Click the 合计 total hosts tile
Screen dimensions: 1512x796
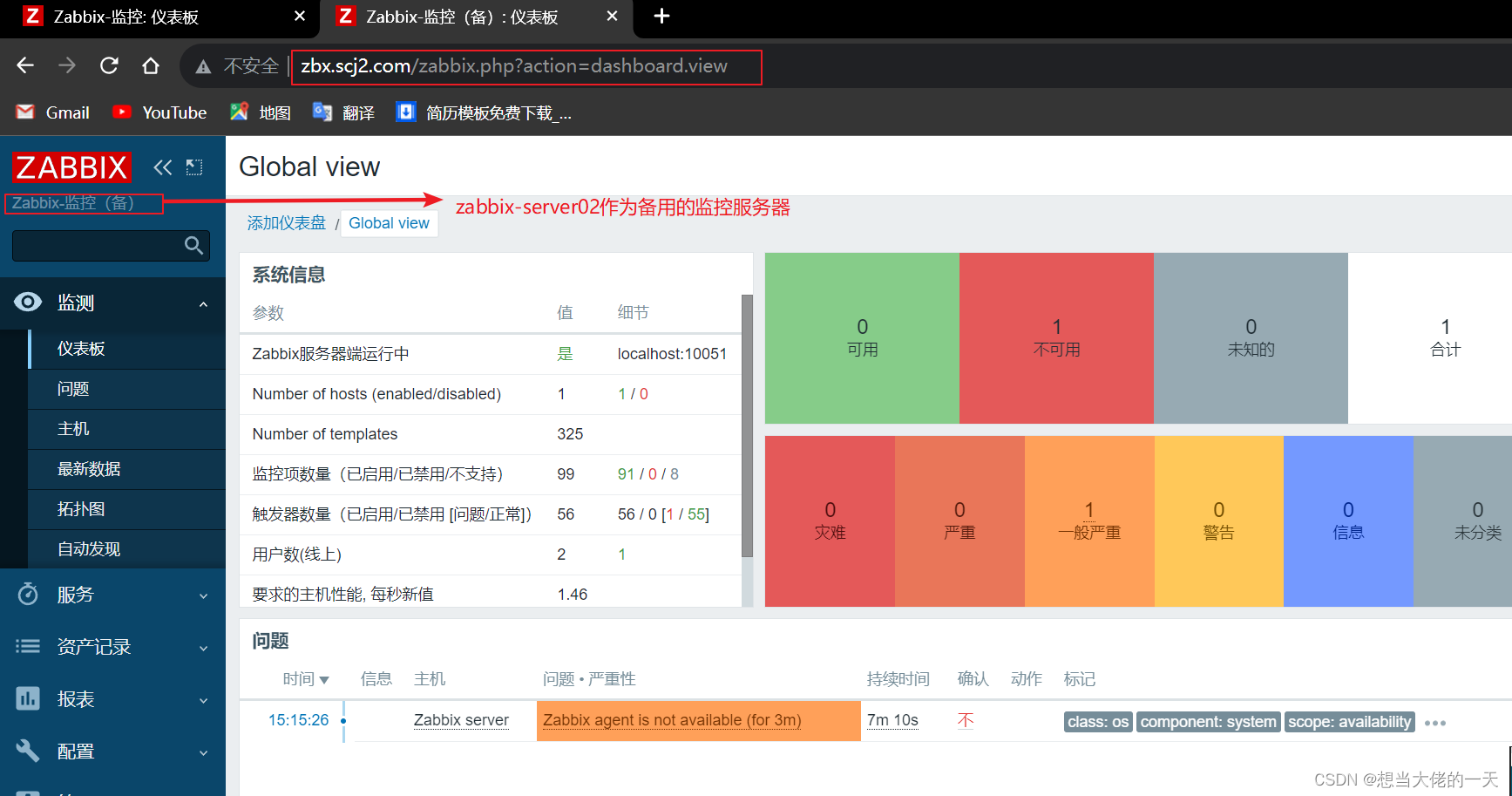[1430, 338]
